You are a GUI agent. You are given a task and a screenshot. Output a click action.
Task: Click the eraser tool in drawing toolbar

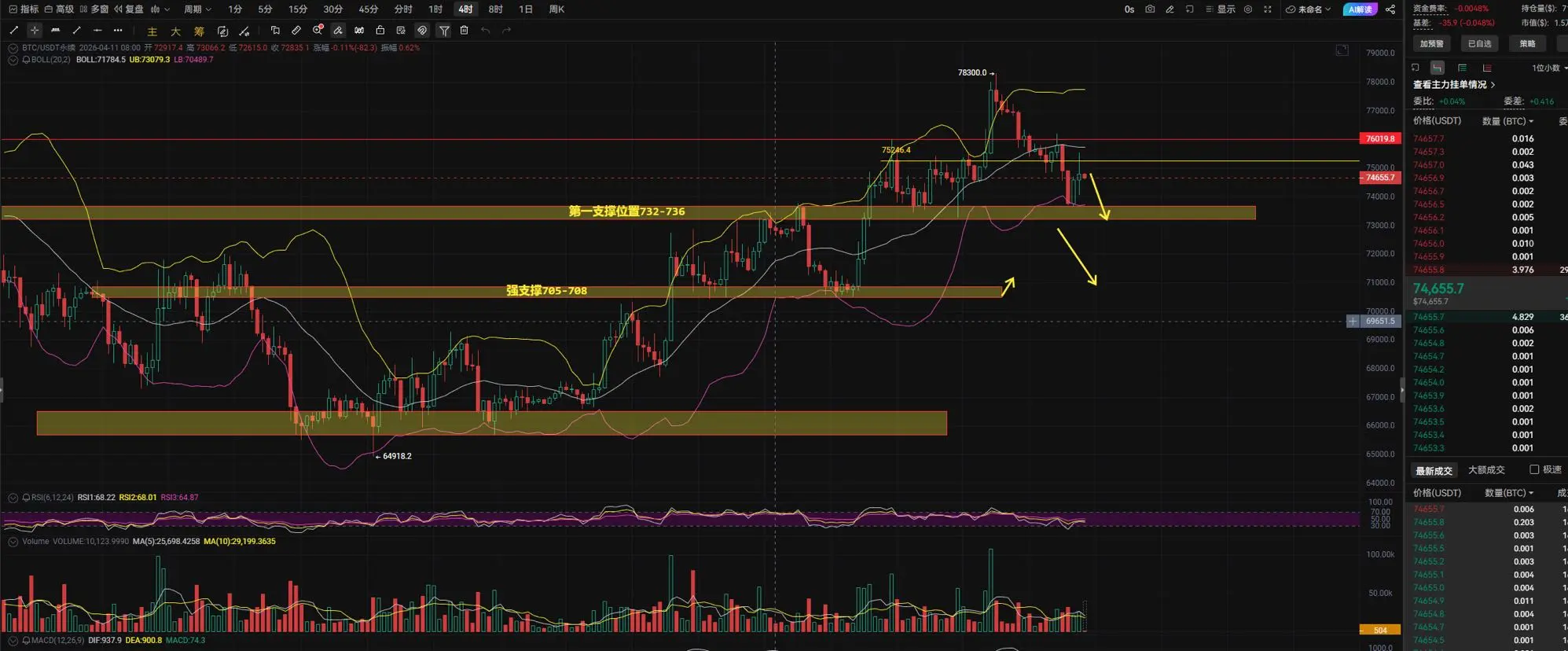pyautogui.click(x=338, y=31)
